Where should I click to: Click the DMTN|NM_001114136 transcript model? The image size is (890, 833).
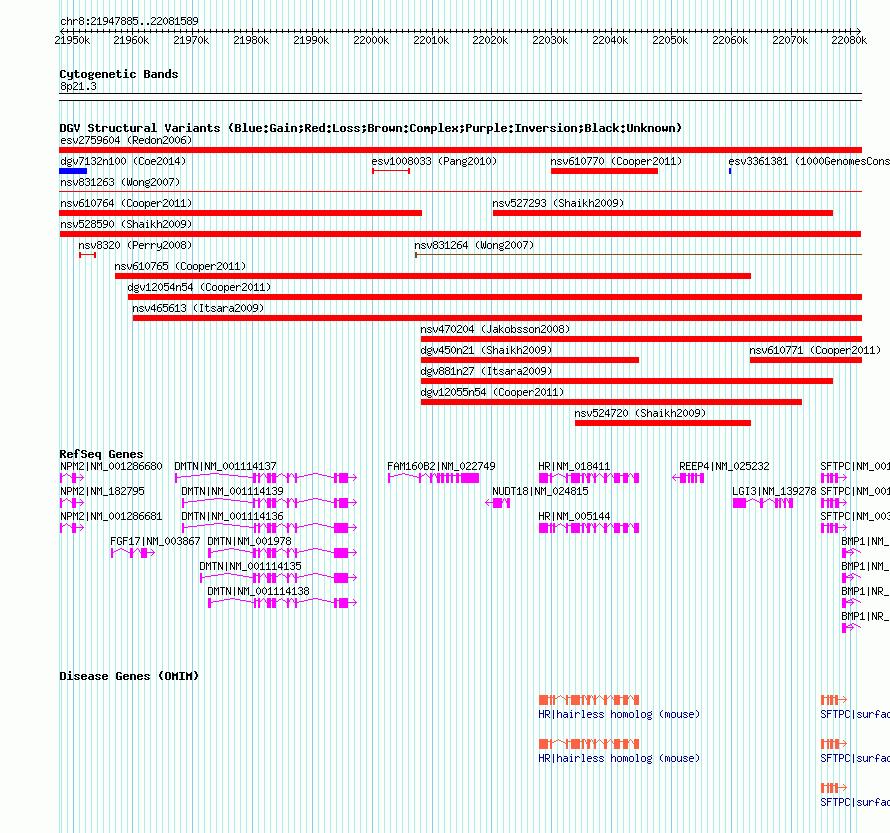click(x=270, y=528)
